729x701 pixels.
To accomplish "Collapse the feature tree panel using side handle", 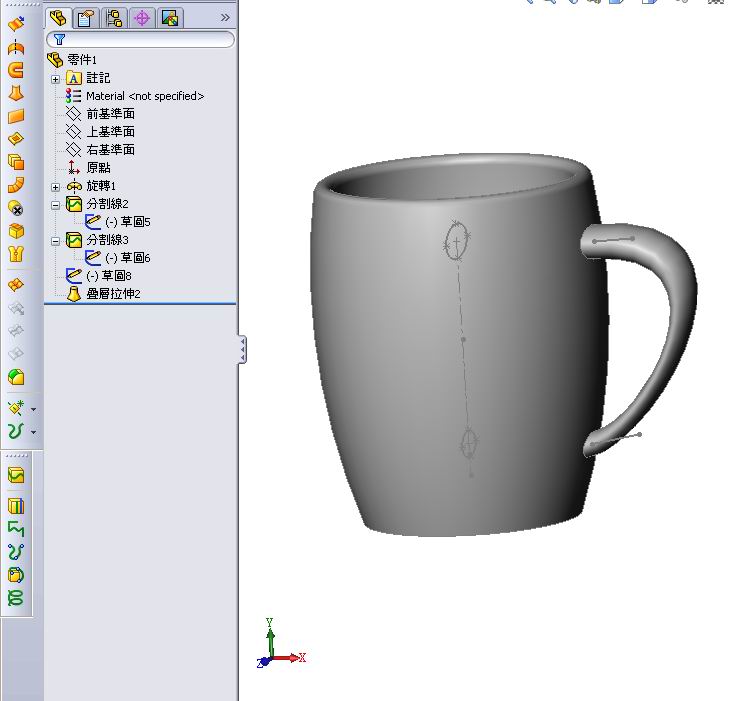I will click(242, 349).
